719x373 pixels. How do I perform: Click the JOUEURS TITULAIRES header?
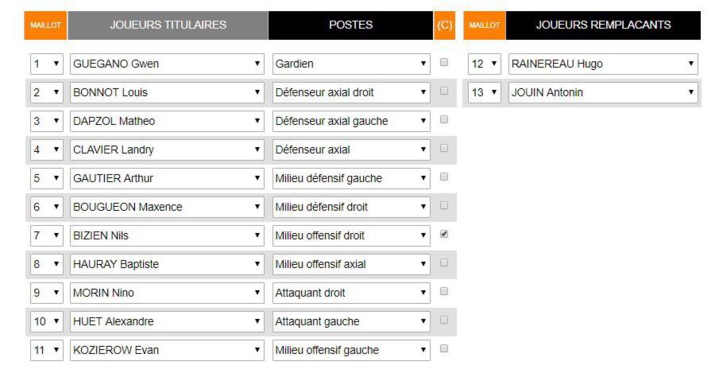coord(168,25)
